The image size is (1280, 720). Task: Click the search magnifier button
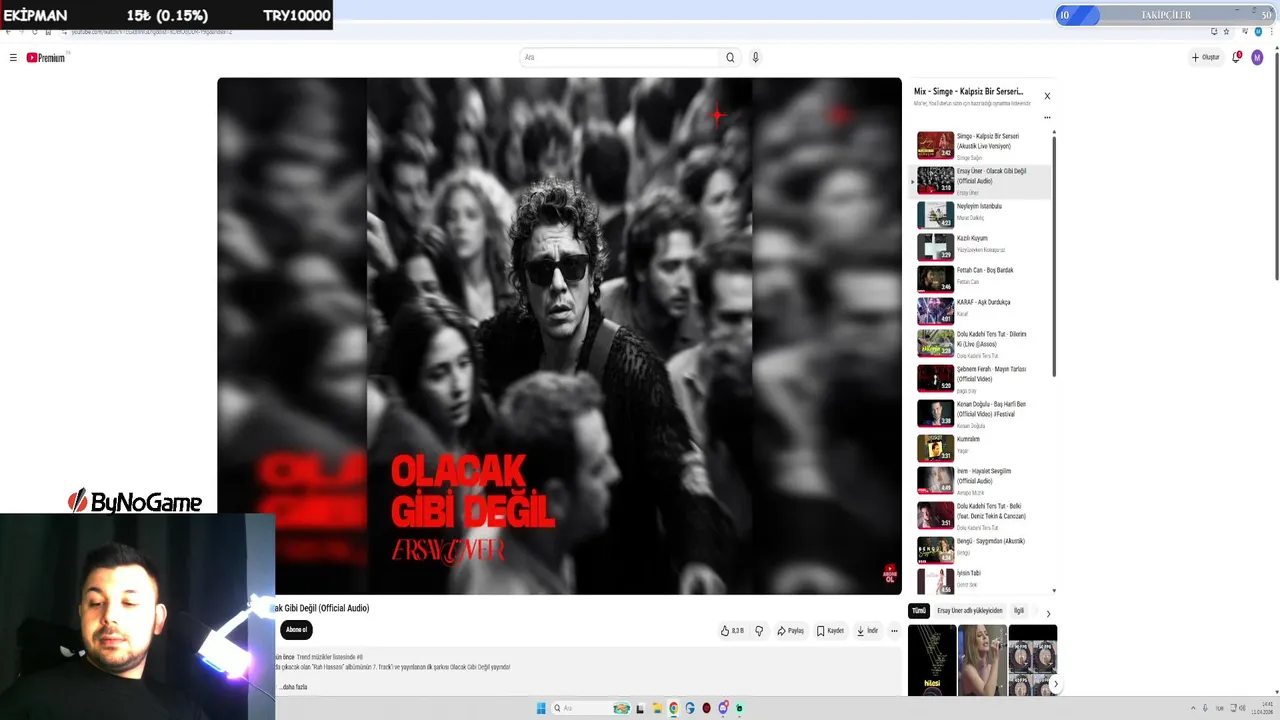pyautogui.click(x=730, y=57)
